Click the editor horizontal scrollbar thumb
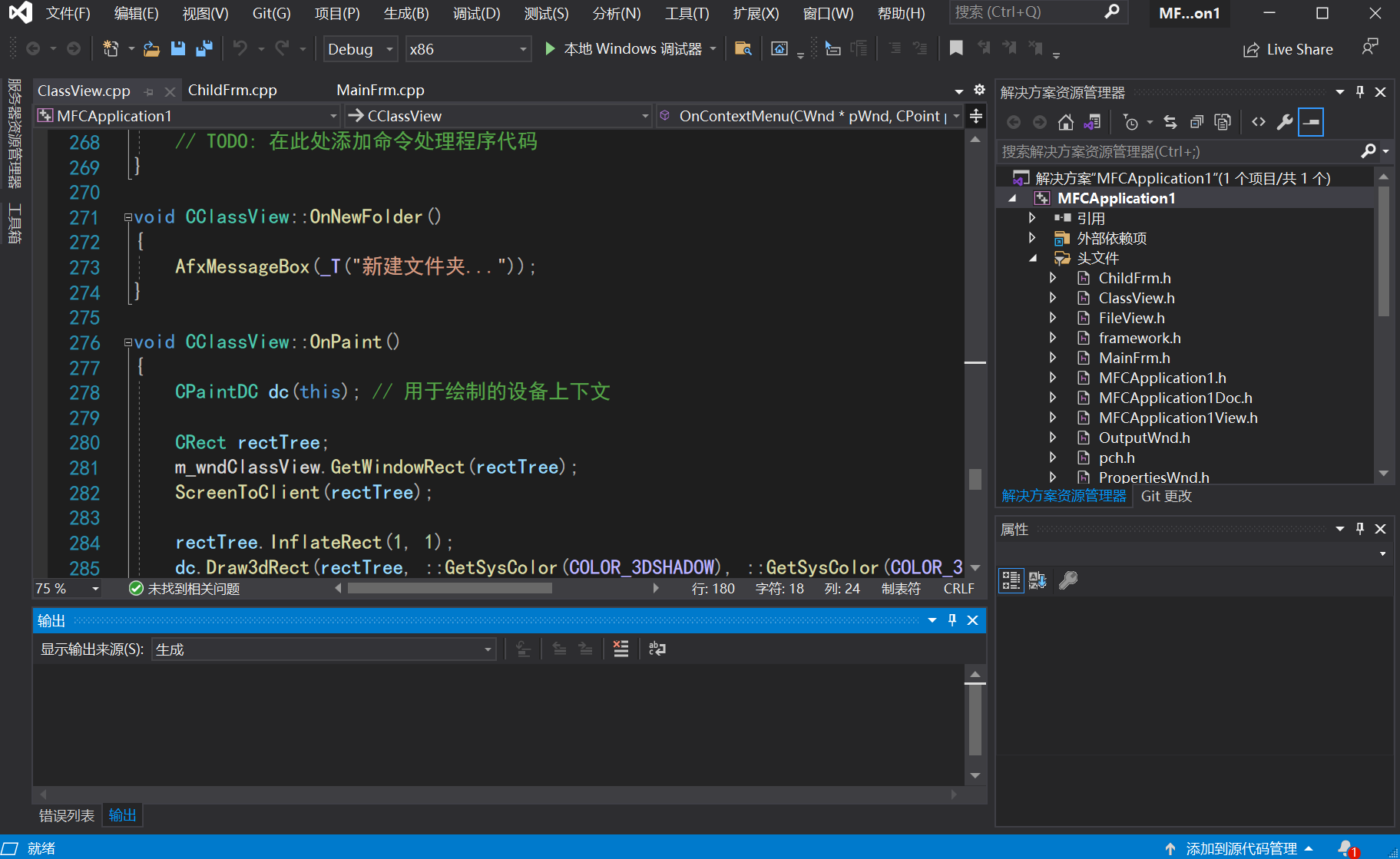This screenshot has height=859, width=1400. point(449,589)
